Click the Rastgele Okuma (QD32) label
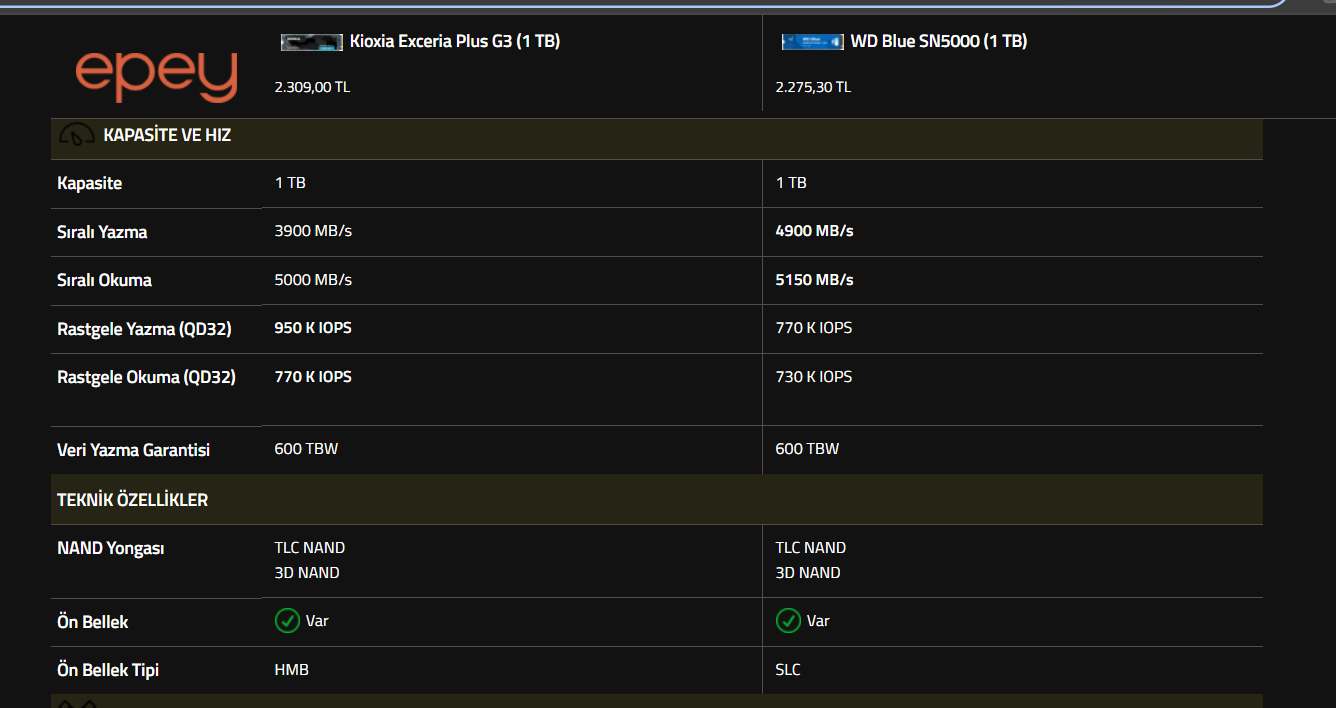 [147, 378]
